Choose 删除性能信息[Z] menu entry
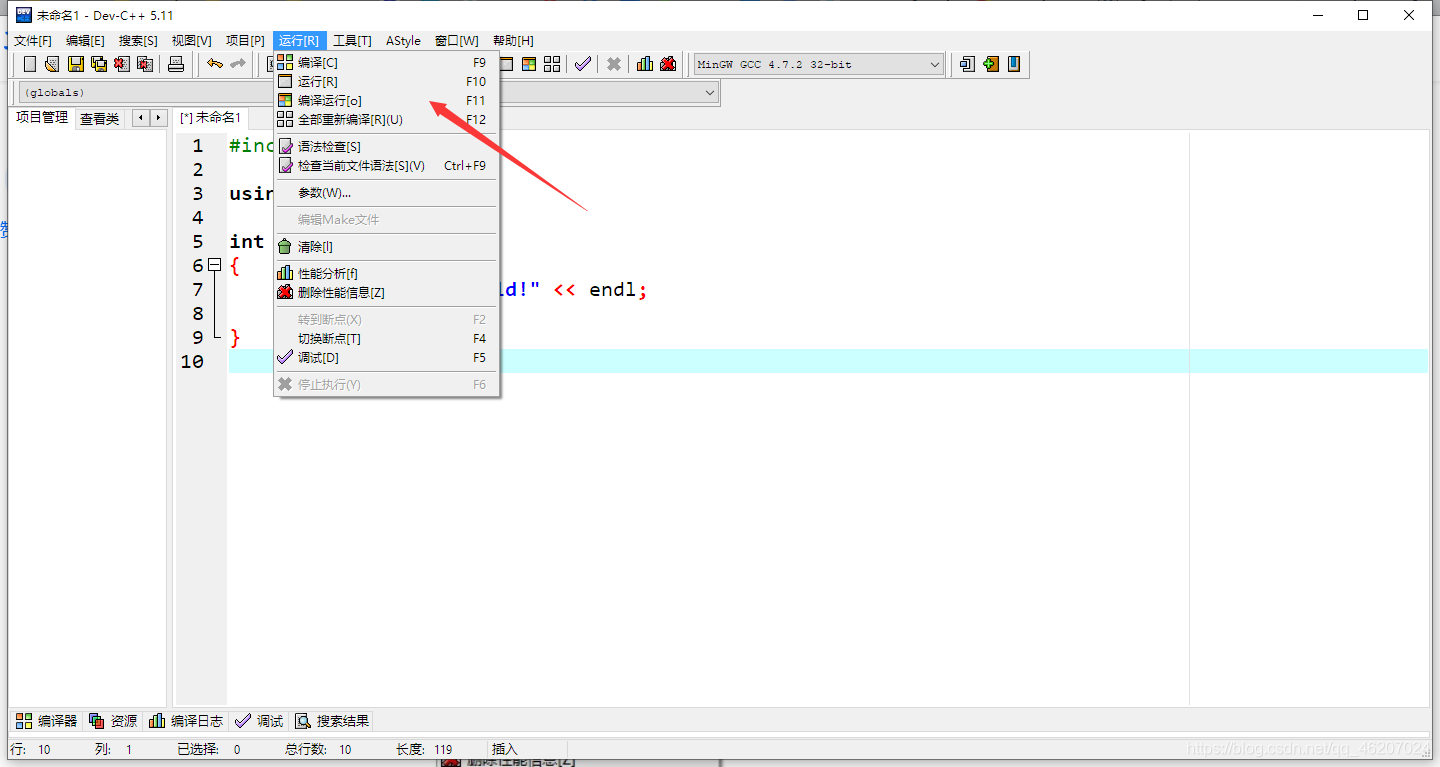The image size is (1440, 767). (x=386, y=292)
